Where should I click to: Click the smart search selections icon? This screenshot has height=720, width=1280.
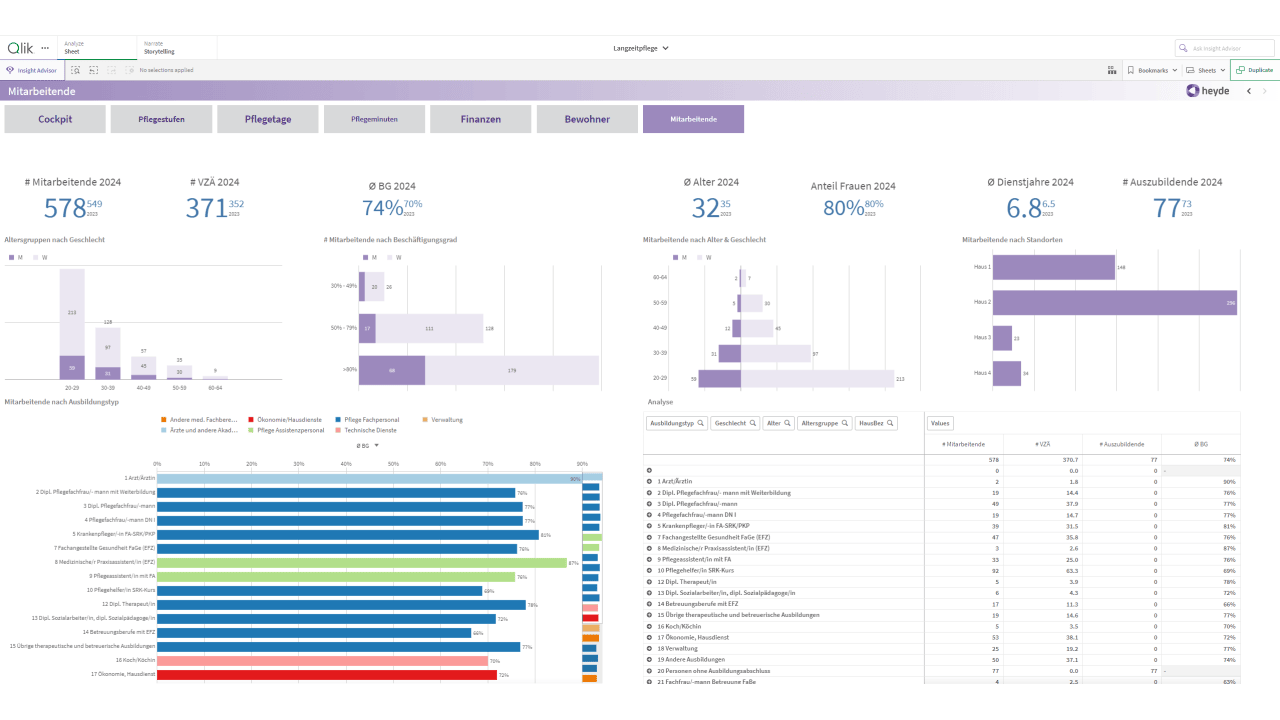pos(76,70)
